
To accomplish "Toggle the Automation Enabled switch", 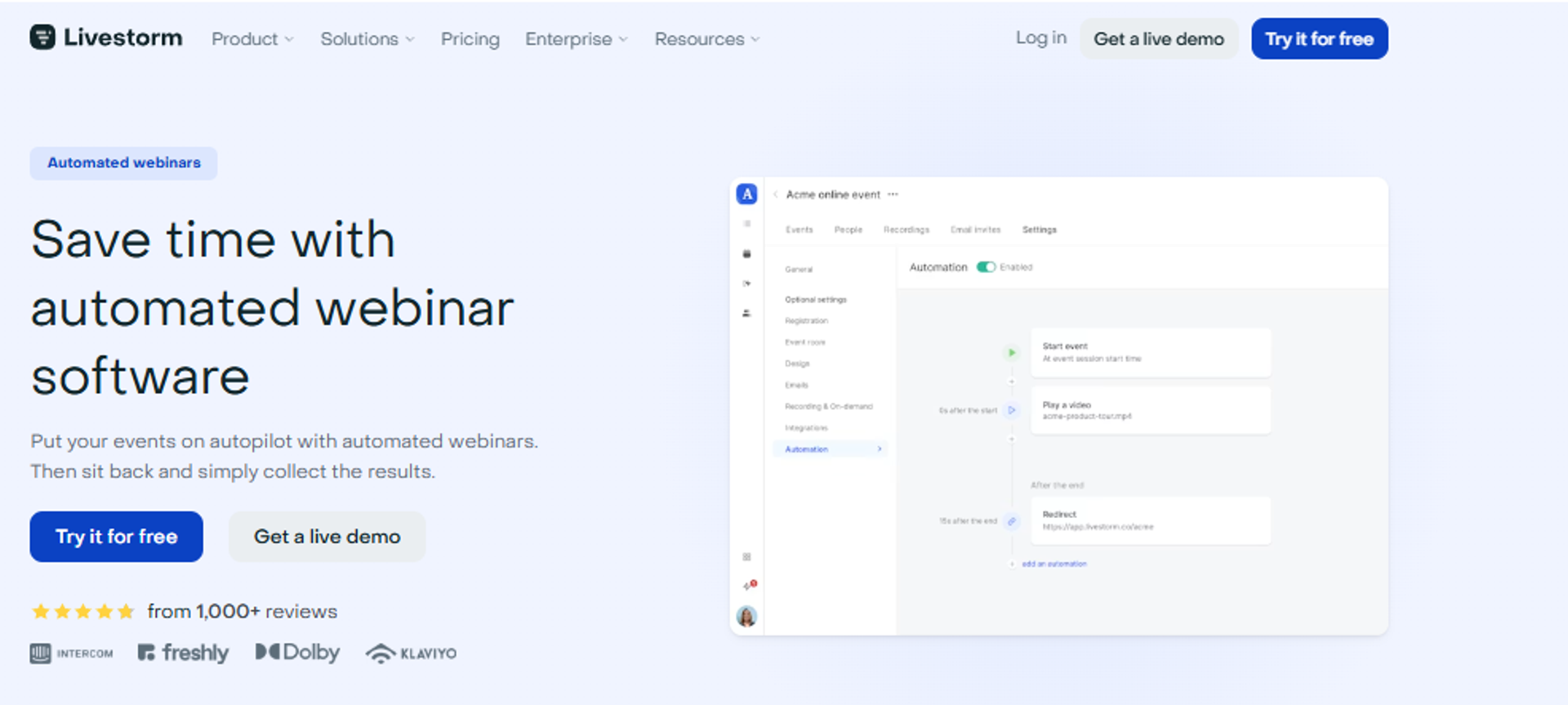I will click(986, 267).
